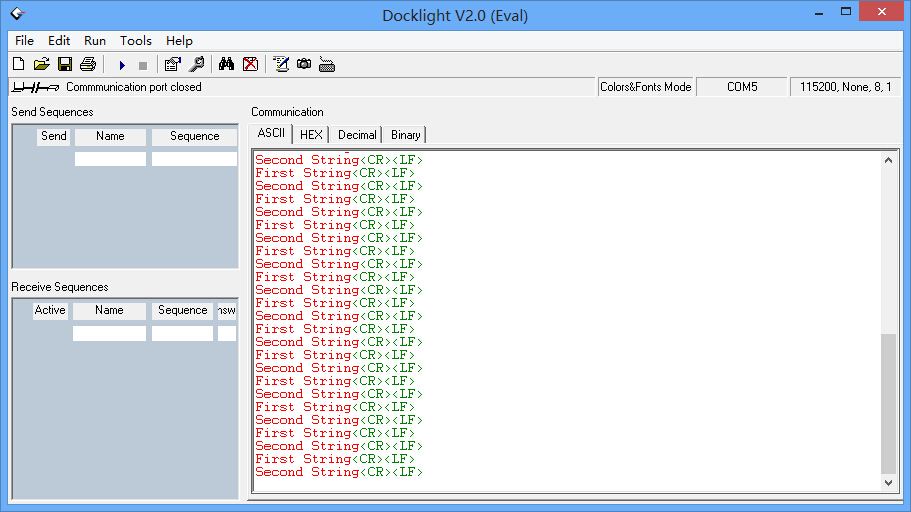Select empty Sequence cell in Send Sequences

tap(195, 159)
